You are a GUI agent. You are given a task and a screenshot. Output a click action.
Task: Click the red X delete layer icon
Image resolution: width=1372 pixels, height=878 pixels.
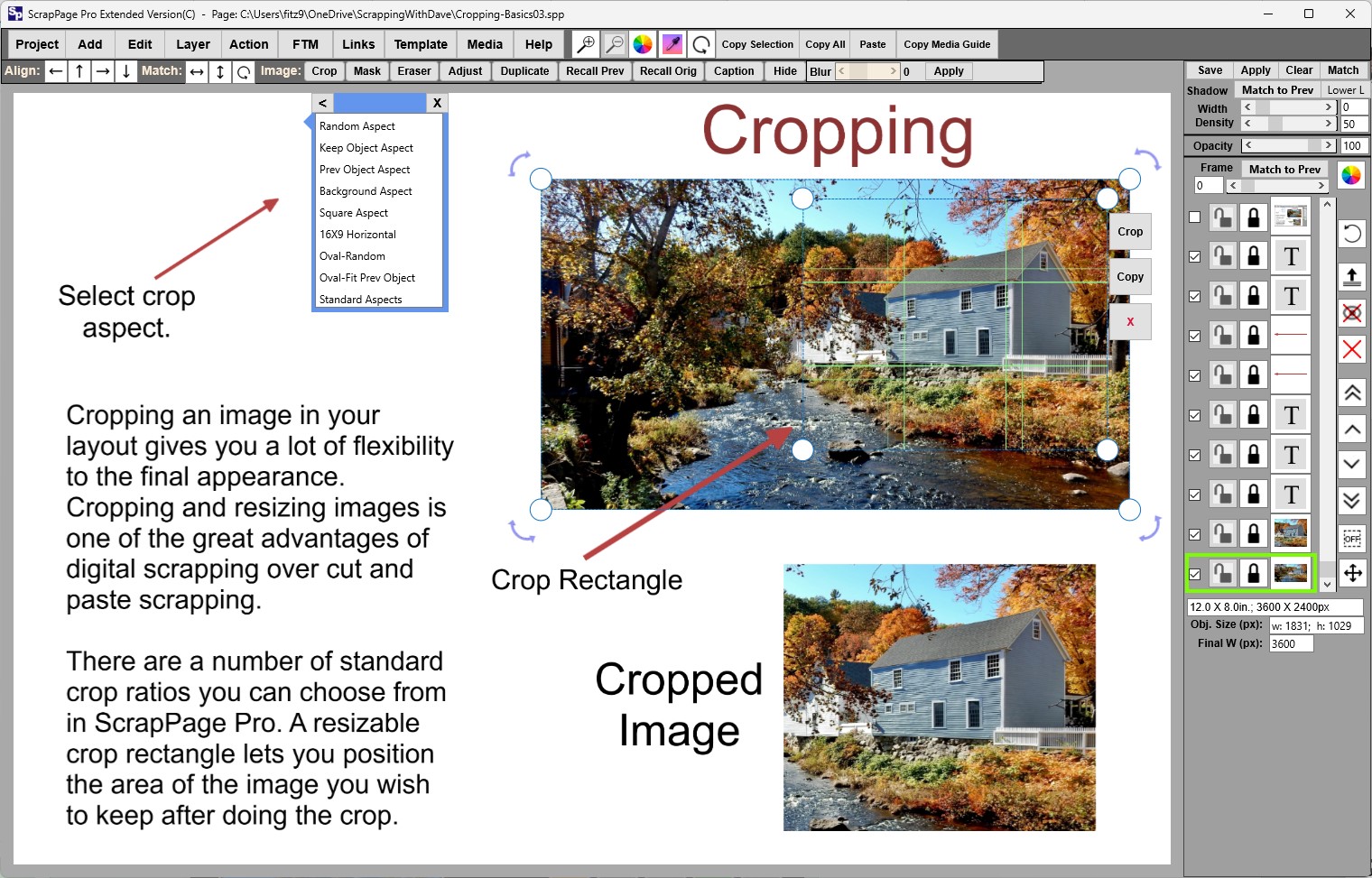(1351, 349)
